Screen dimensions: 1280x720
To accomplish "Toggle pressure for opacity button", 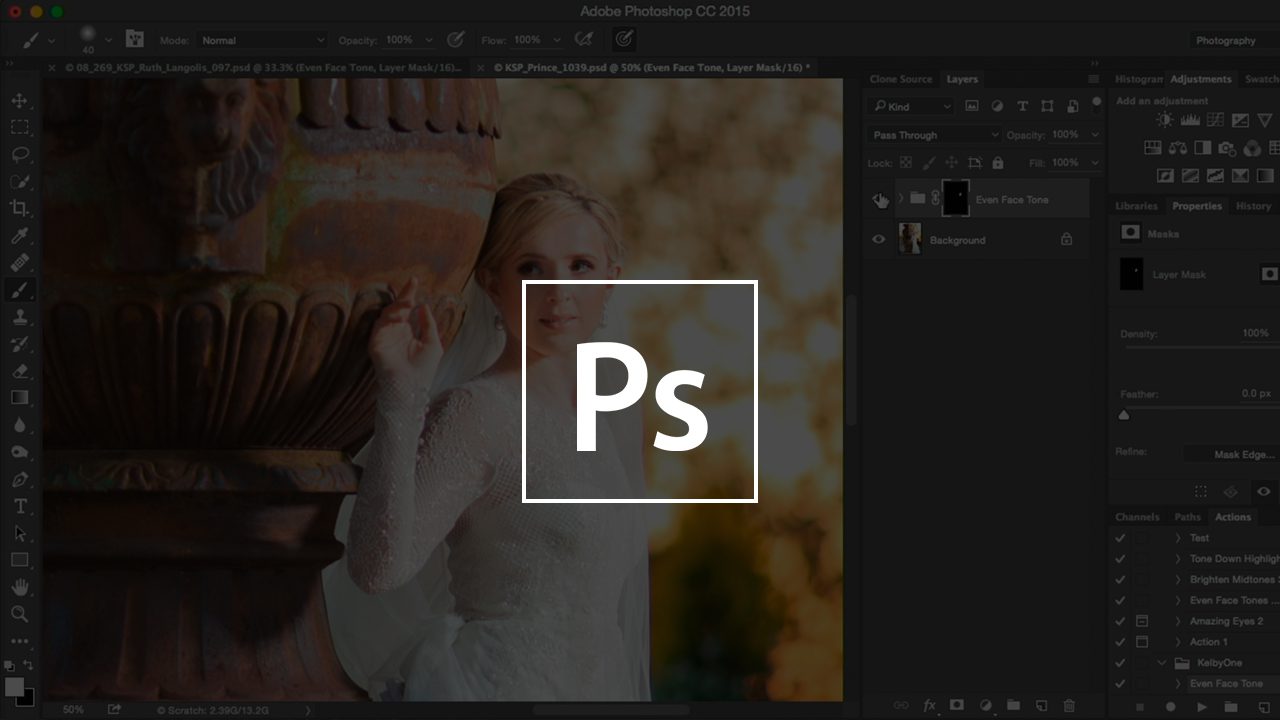I will click(456, 40).
